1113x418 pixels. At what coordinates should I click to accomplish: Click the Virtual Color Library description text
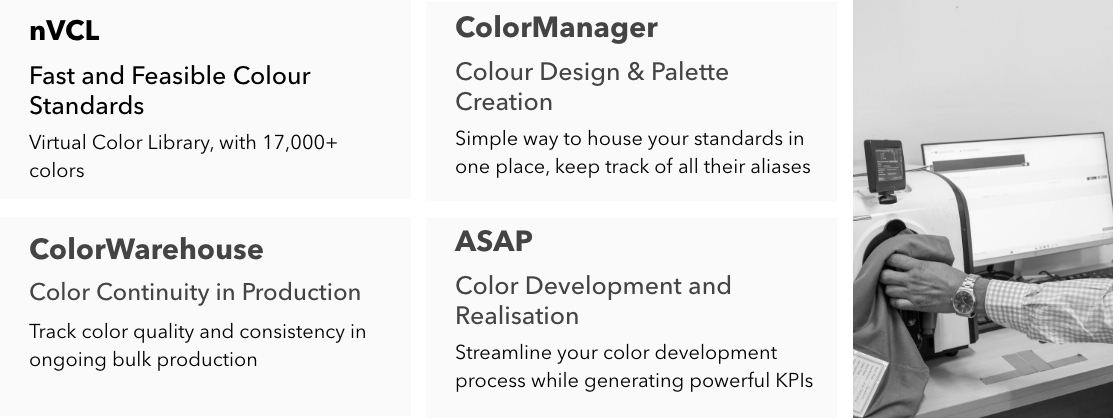[183, 156]
